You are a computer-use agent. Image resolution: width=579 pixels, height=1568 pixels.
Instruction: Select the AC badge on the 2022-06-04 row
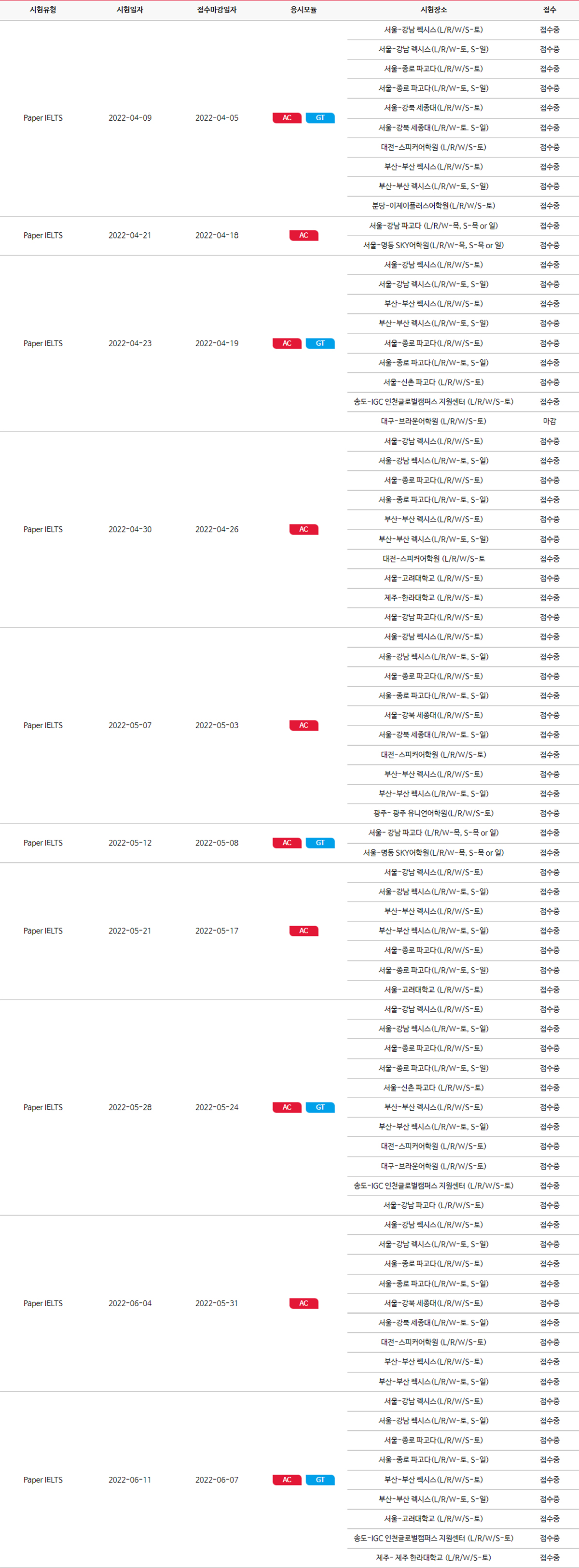coord(303,1303)
